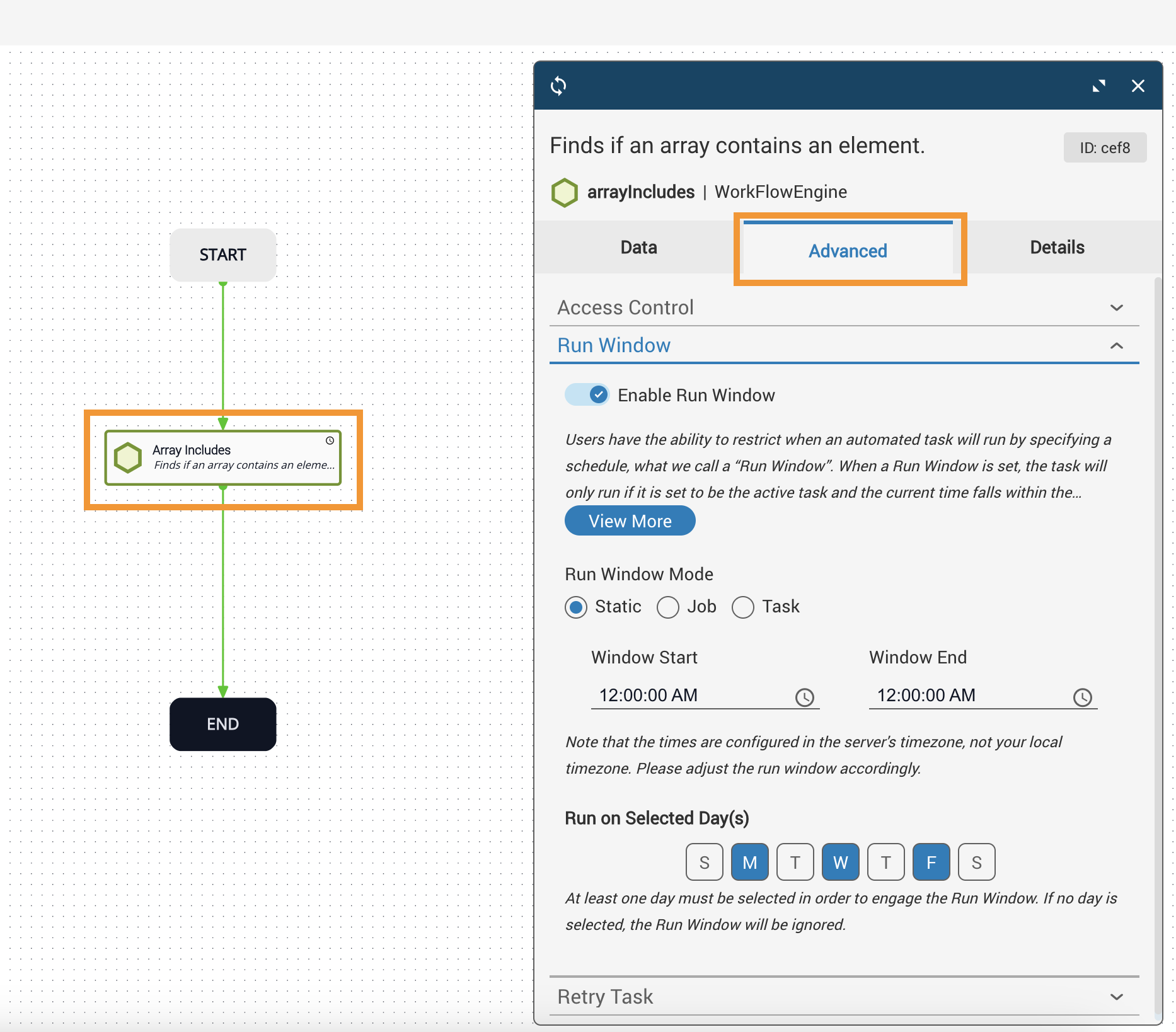Click the Array Includes task hexagon icon

point(128,457)
